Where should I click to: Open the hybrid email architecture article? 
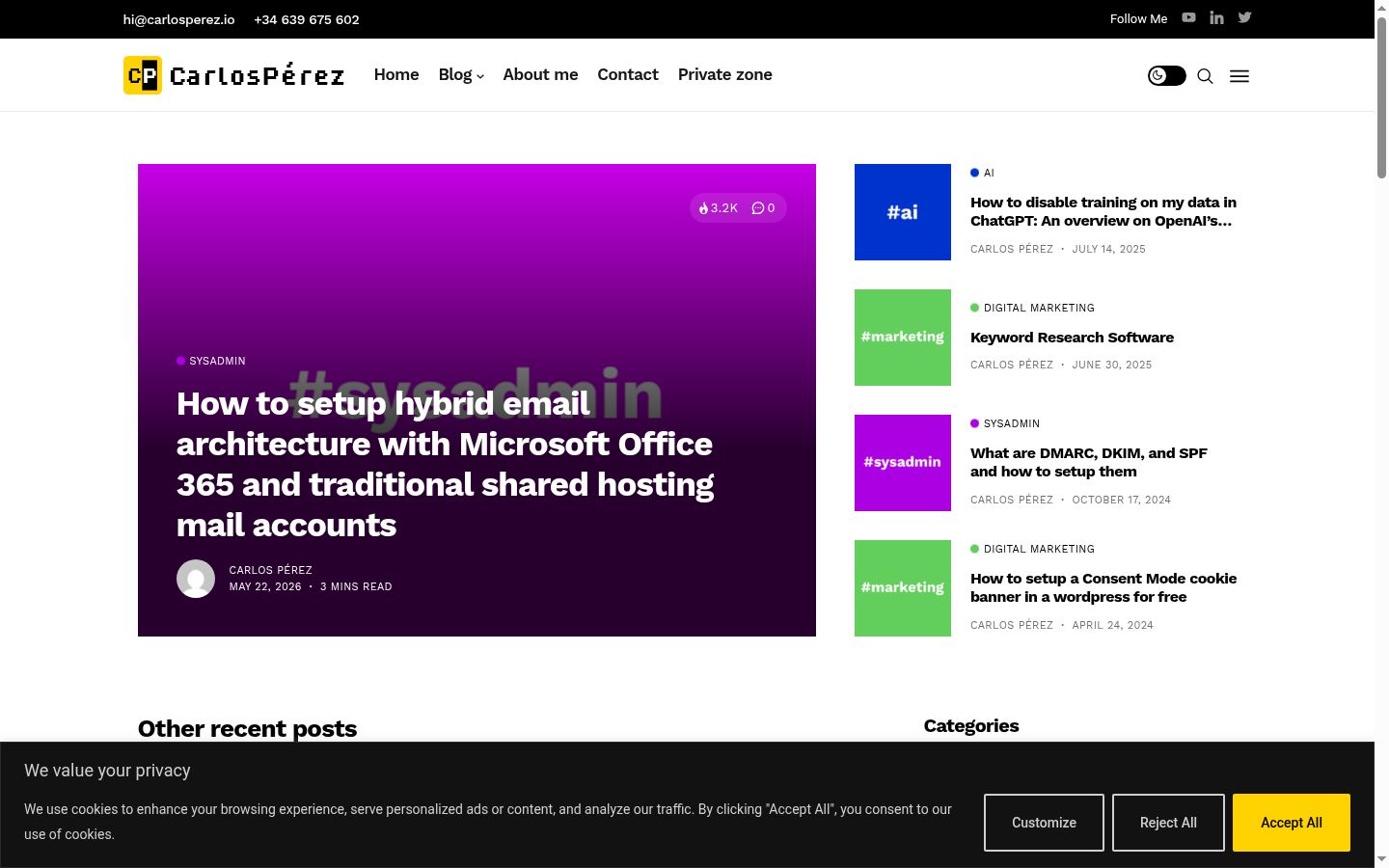446,464
